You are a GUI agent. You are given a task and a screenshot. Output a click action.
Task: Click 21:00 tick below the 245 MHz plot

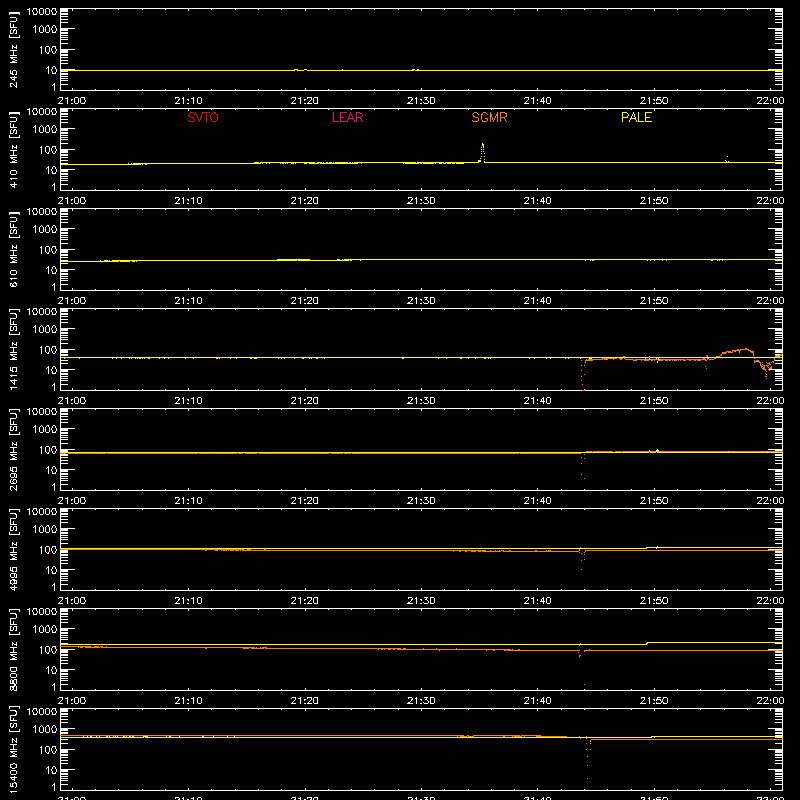pyautogui.click(x=72, y=101)
